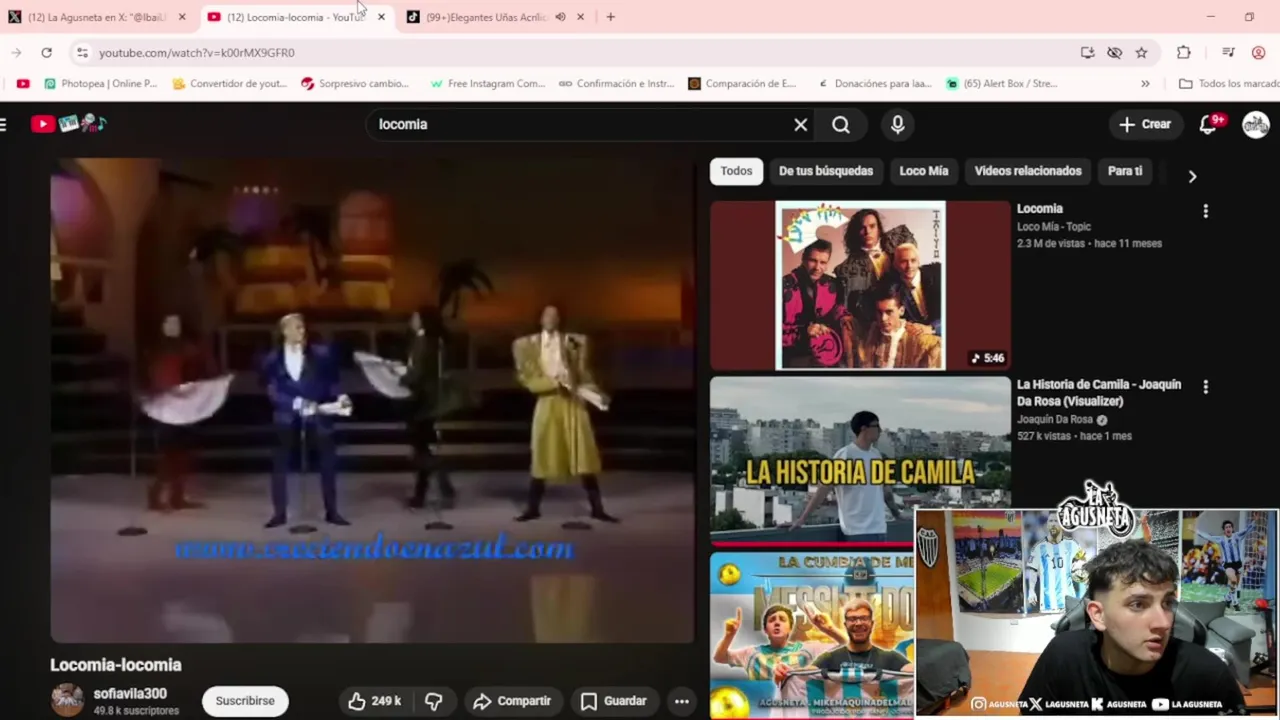Screen dimensions: 1280x720
Task: View site information icon in address bar
Action: pos(81,52)
